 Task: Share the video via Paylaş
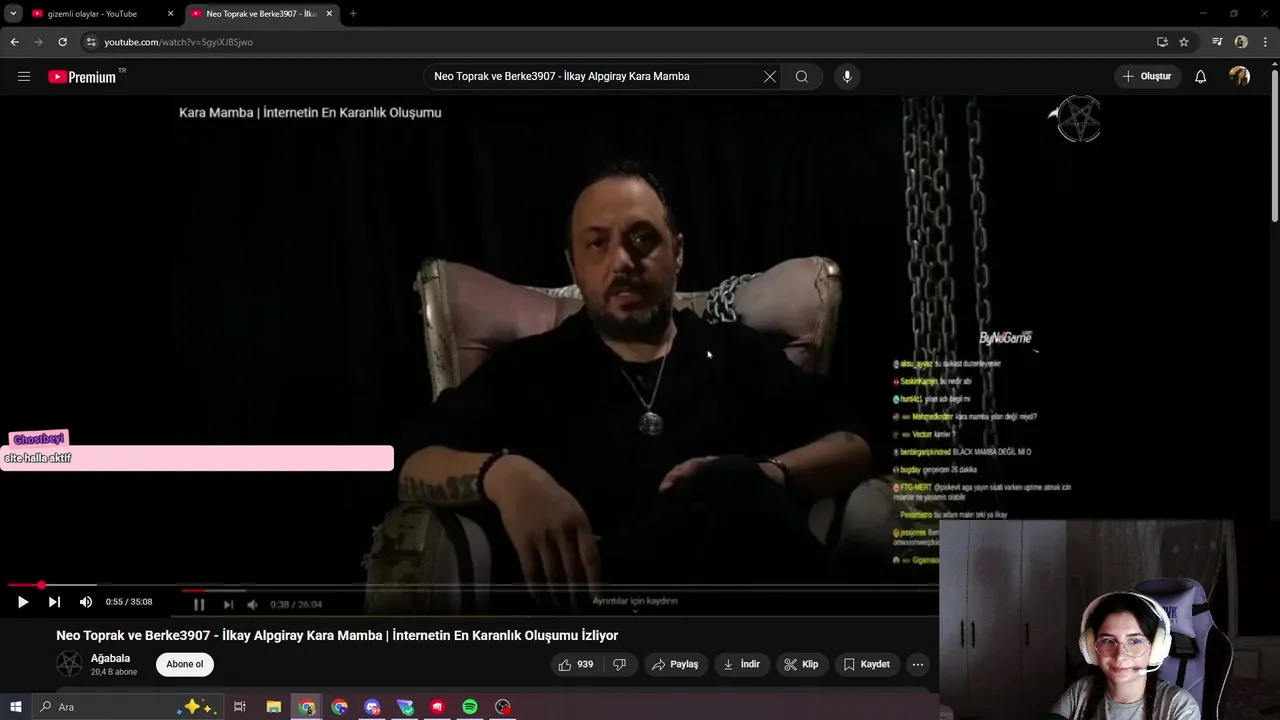(675, 664)
